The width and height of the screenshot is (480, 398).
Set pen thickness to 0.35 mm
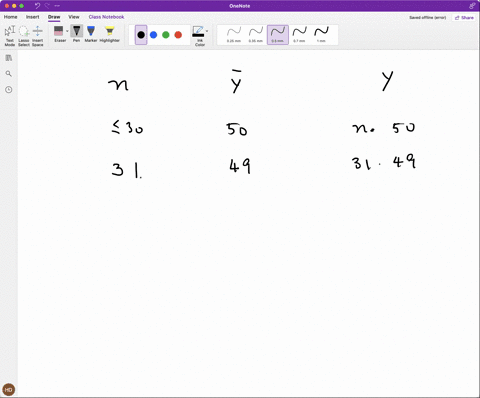(256, 35)
